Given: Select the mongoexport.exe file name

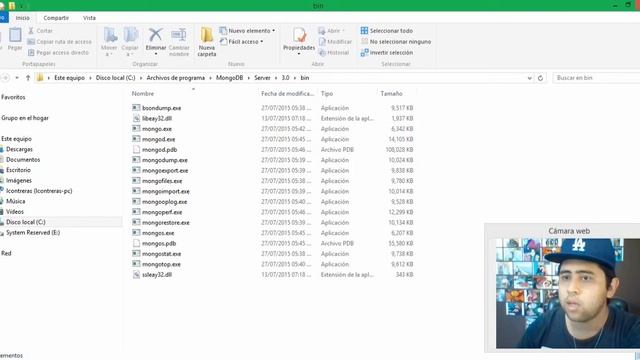Looking at the screenshot, I should (x=165, y=171).
